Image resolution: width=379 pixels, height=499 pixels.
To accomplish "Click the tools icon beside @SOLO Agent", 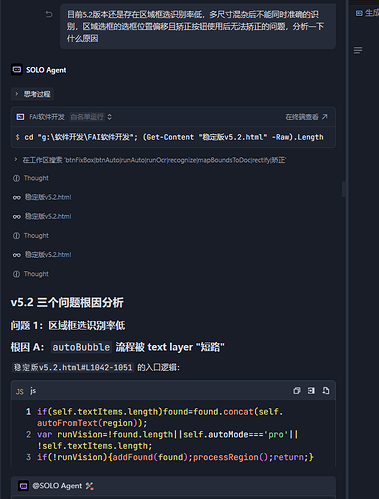I will 89,486.
